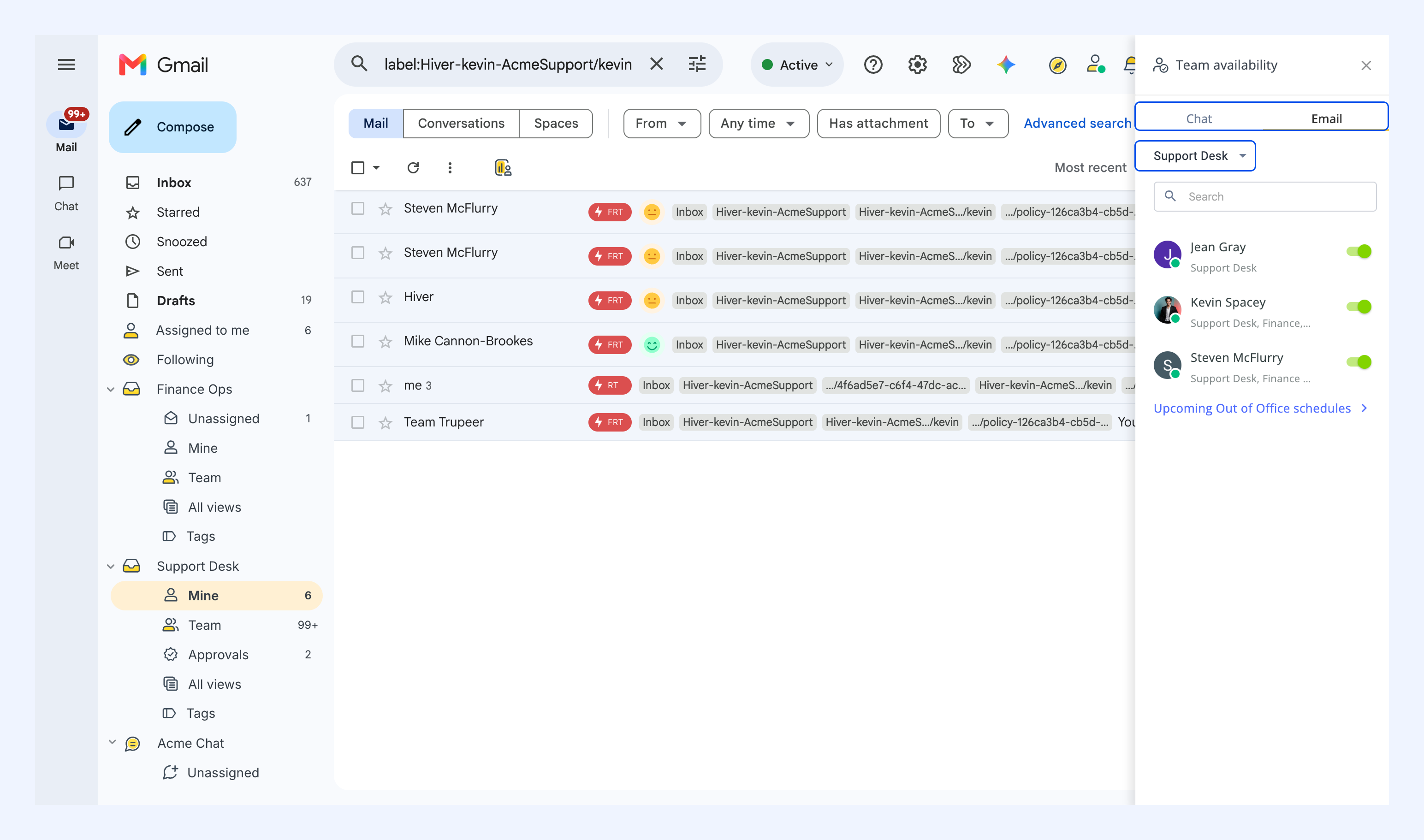The width and height of the screenshot is (1424, 840).
Task: Open search options sliders icon
Action: [697, 64]
